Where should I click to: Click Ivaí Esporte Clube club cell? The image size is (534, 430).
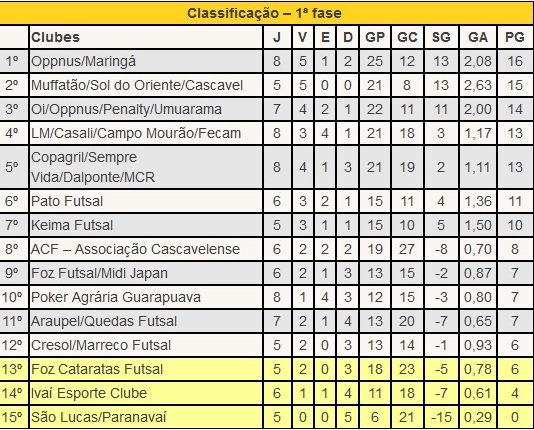point(146,393)
